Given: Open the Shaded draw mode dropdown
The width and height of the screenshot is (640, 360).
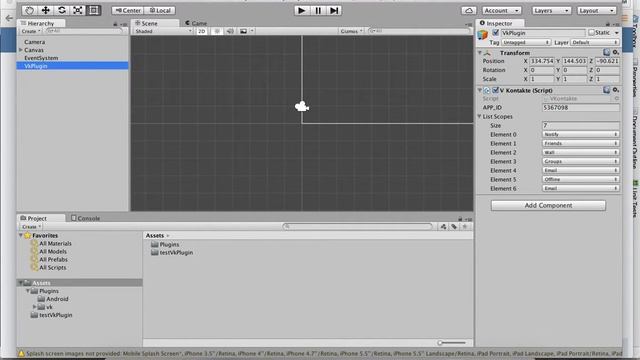Looking at the screenshot, I should 163,31.
